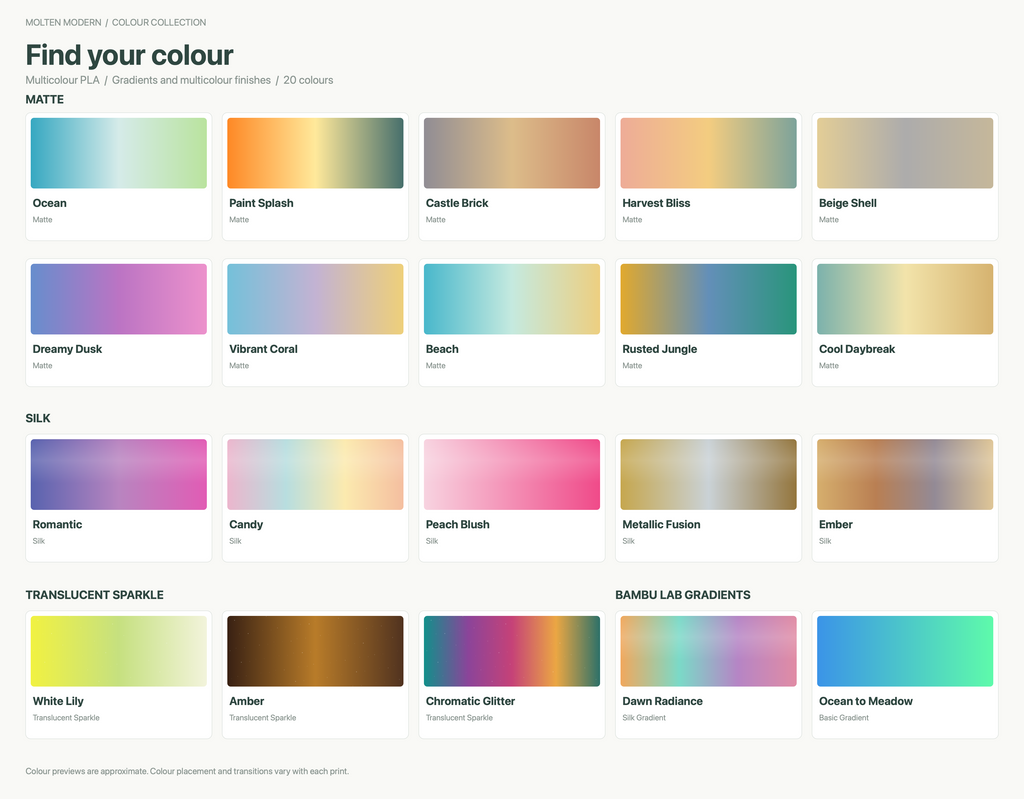Click the 'Silk' label under Ember
Image resolution: width=1024 pixels, height=799 pixels.
(x=825, y=542)
